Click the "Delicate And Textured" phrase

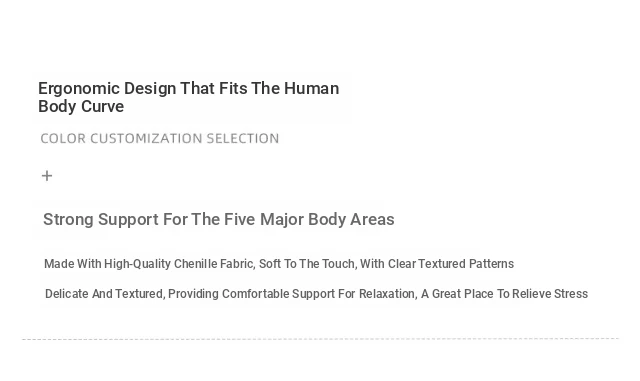coord(104,294)
